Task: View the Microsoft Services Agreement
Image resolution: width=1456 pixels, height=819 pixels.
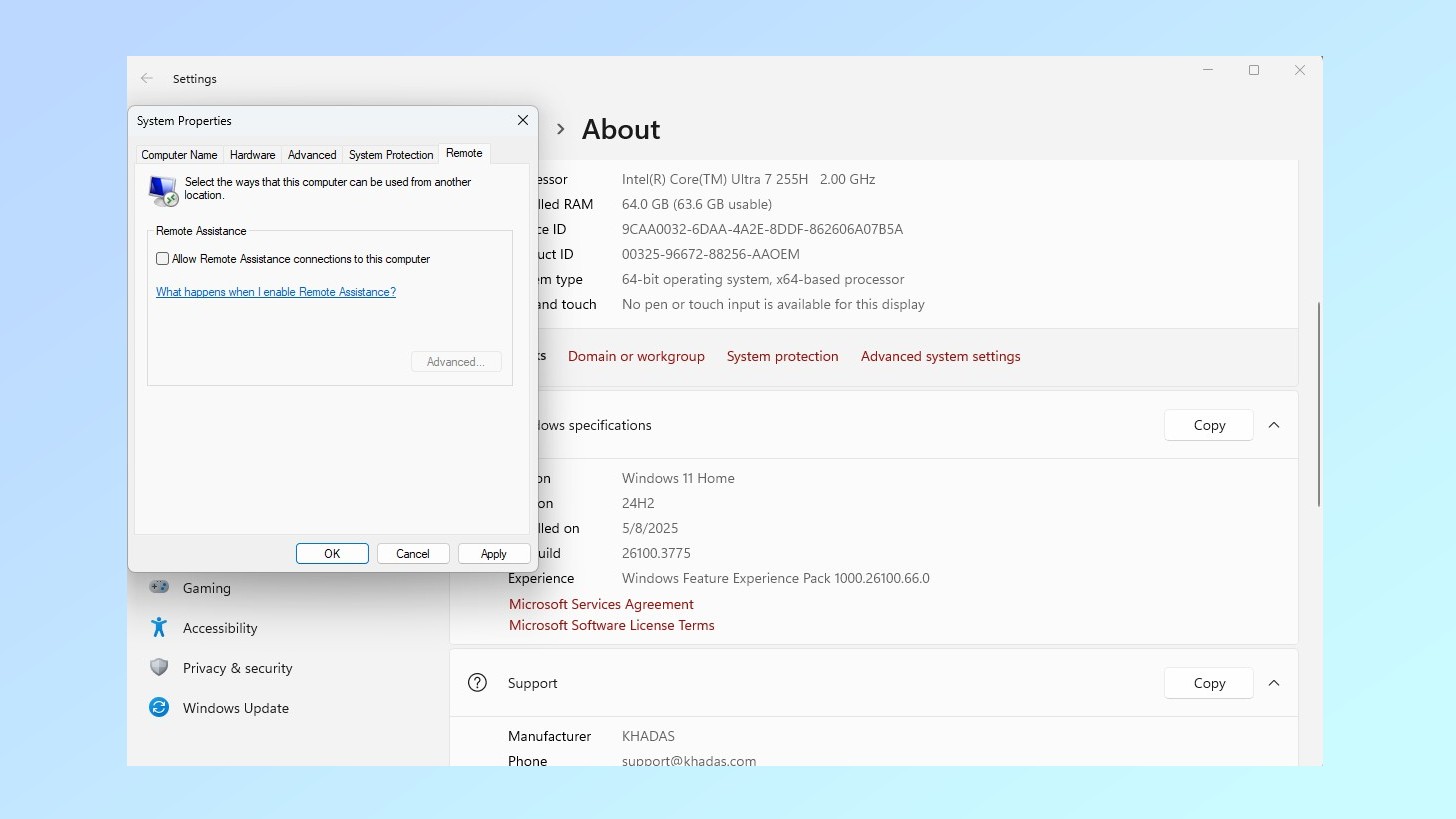Action: [601, 604]
